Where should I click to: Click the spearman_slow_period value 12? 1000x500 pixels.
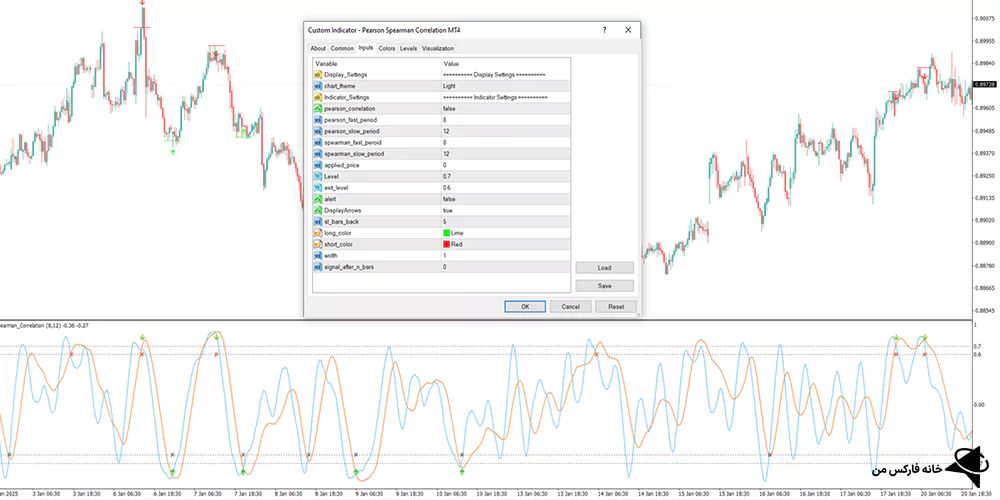[446, 154]
